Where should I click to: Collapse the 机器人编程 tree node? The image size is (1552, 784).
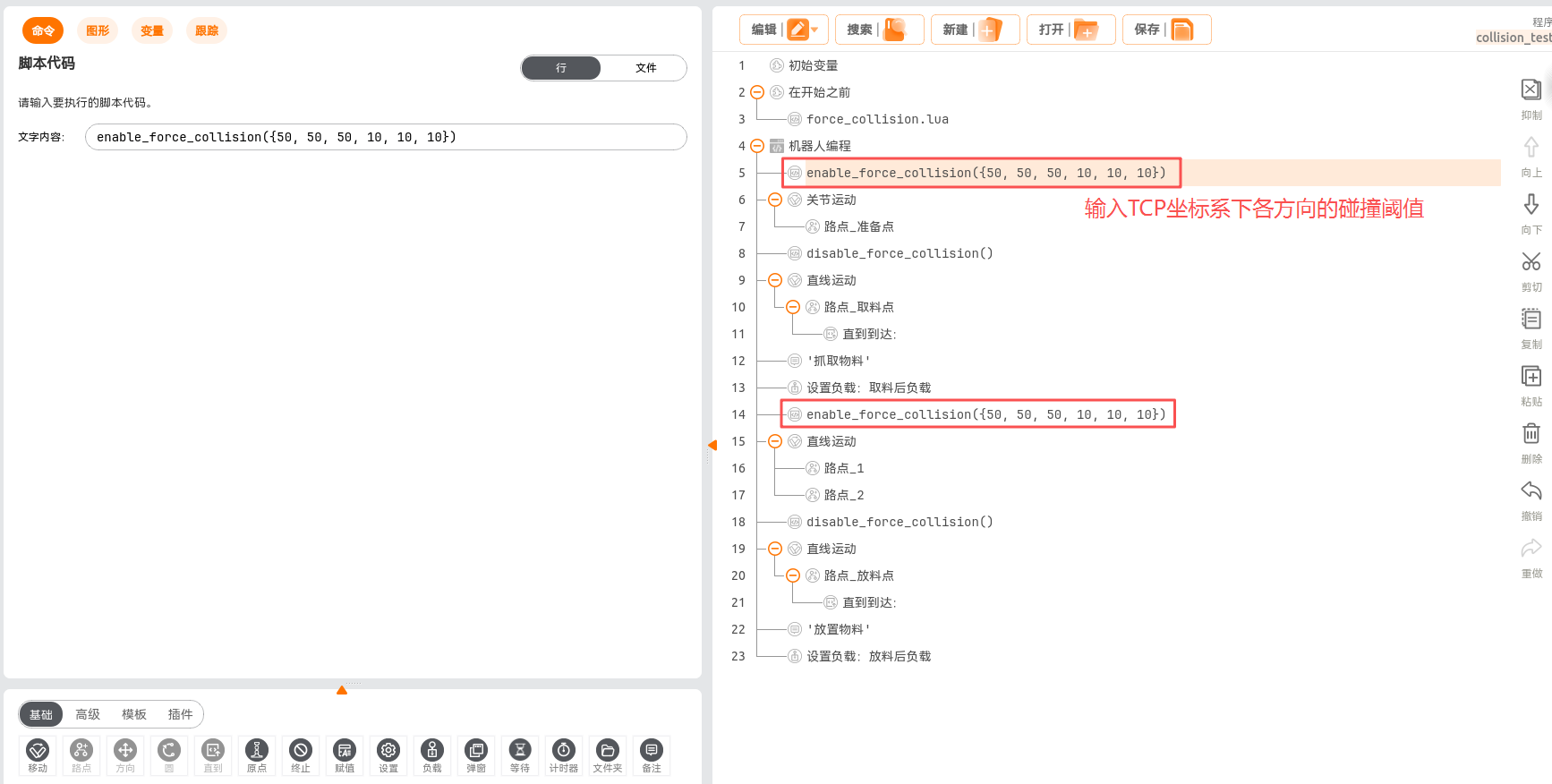[x=757, y=146]
